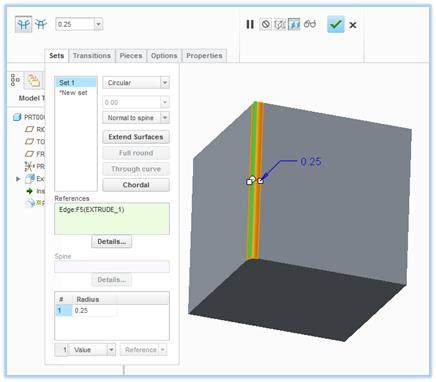Screen dimensions: 436x382
Task: Open the Sets tab
Action: coord(57,56)
